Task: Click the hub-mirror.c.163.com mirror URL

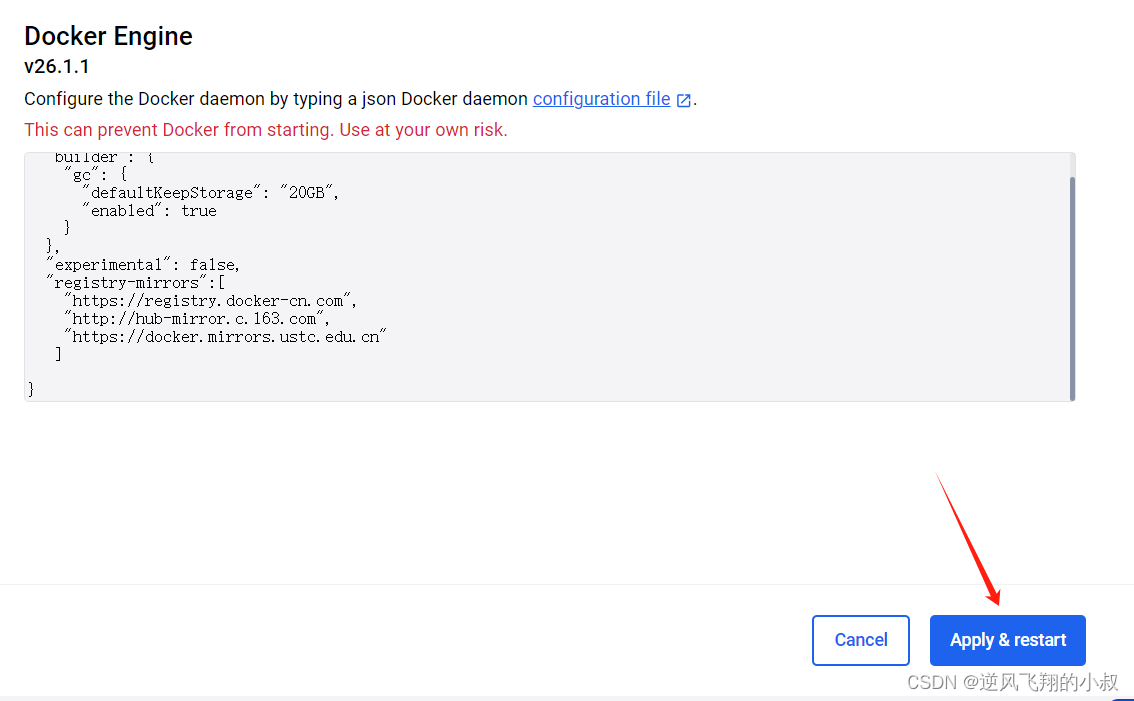Action: tap(197, 318)
